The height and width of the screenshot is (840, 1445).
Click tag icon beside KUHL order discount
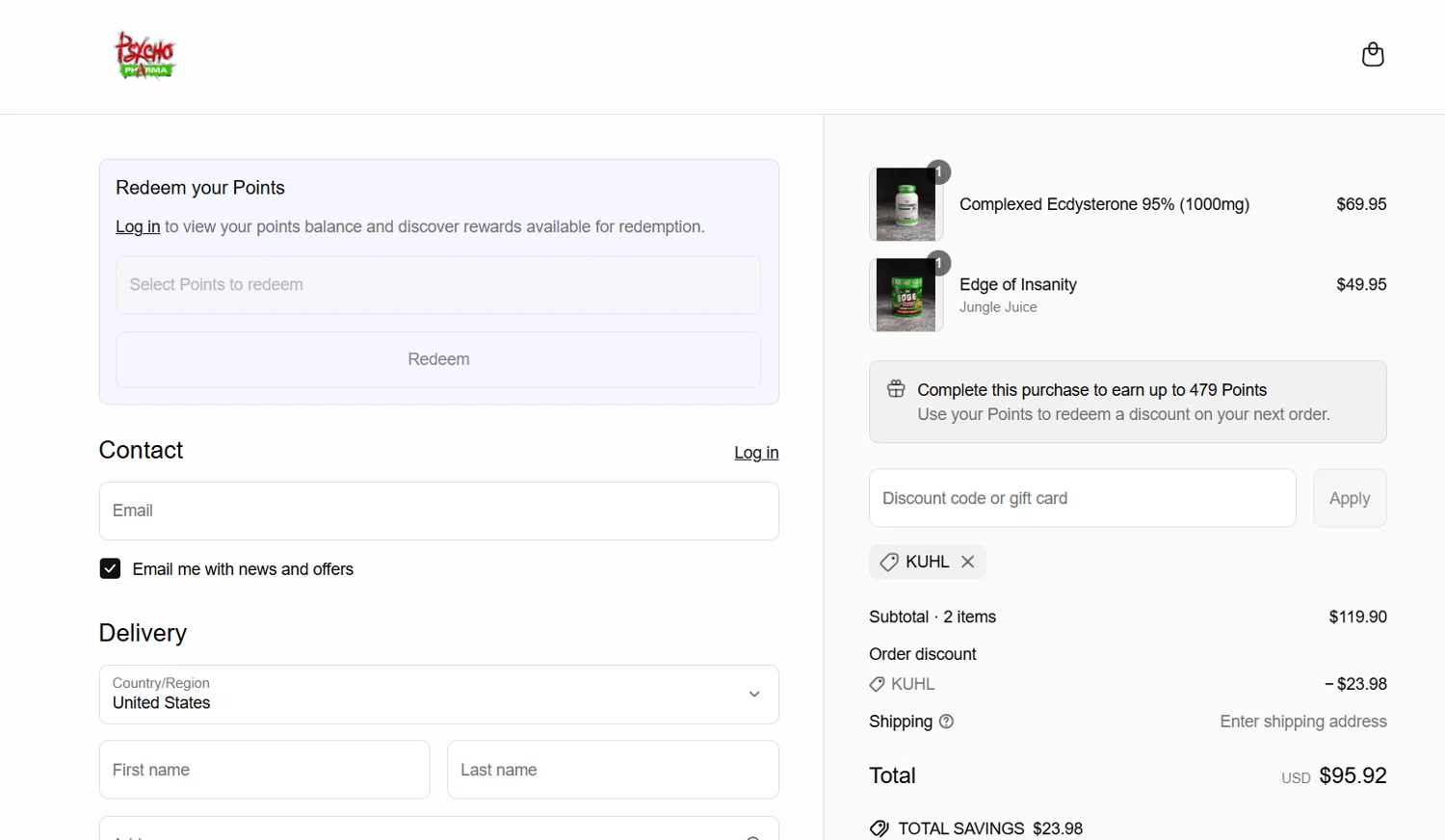click(877, 684)
